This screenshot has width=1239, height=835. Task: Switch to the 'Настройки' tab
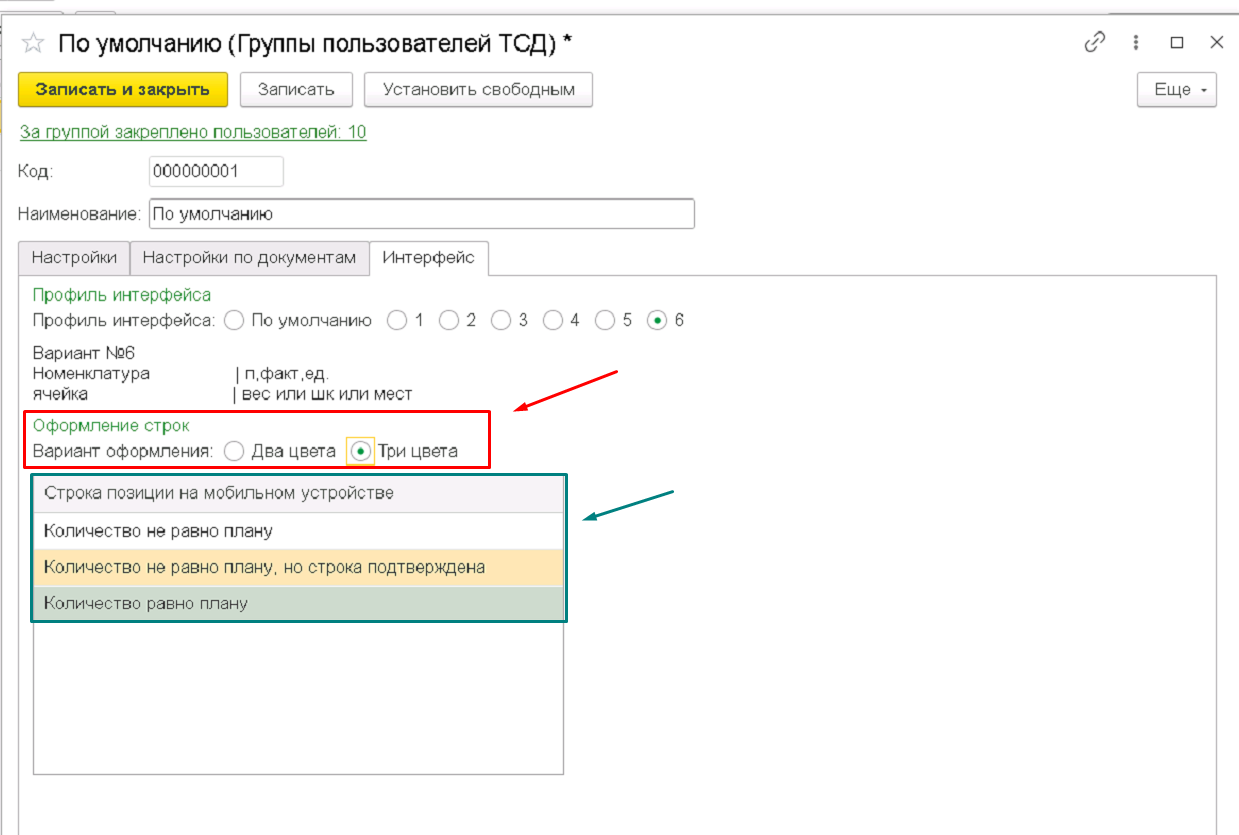(74, 258)
